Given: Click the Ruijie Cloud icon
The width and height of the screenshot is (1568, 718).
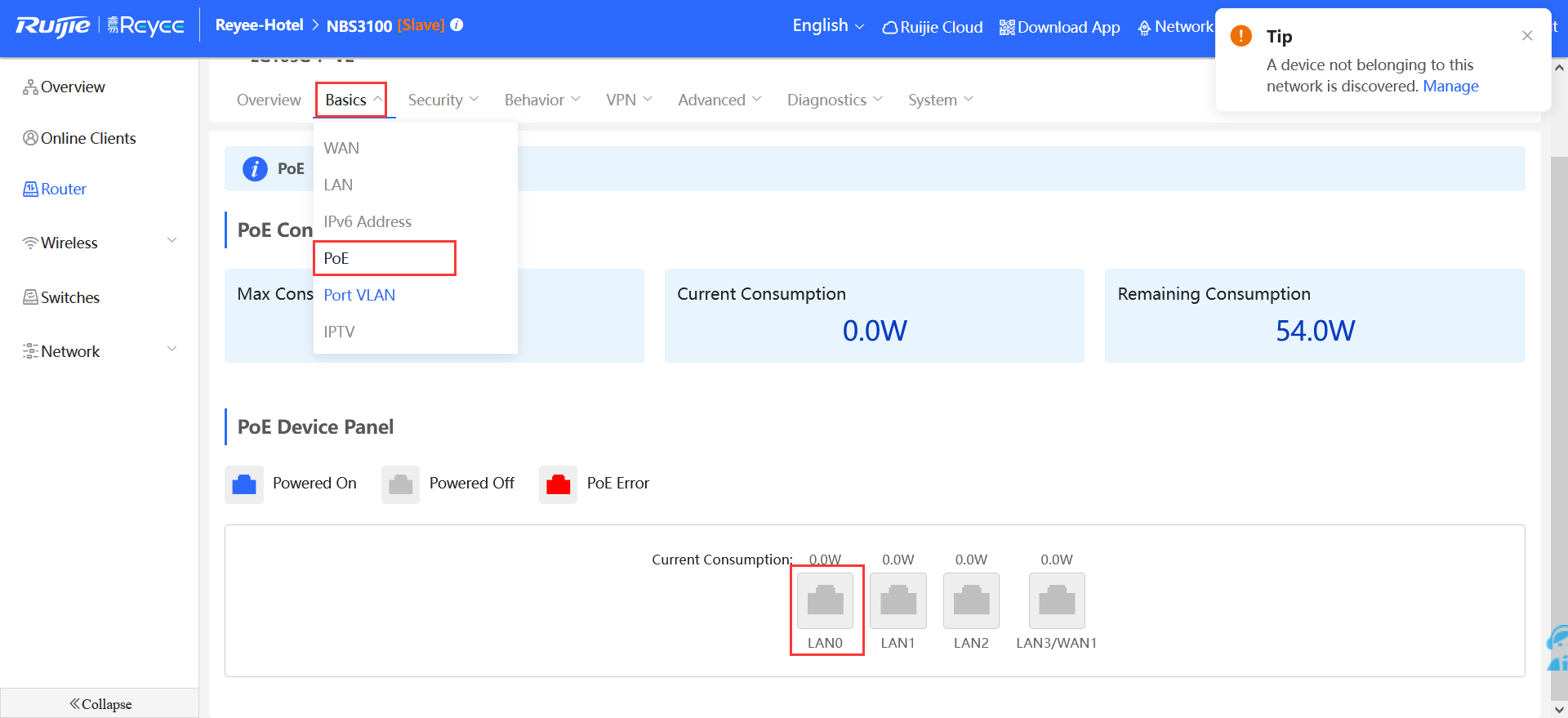Looking at the screenshot, I should tap(890, 28).
